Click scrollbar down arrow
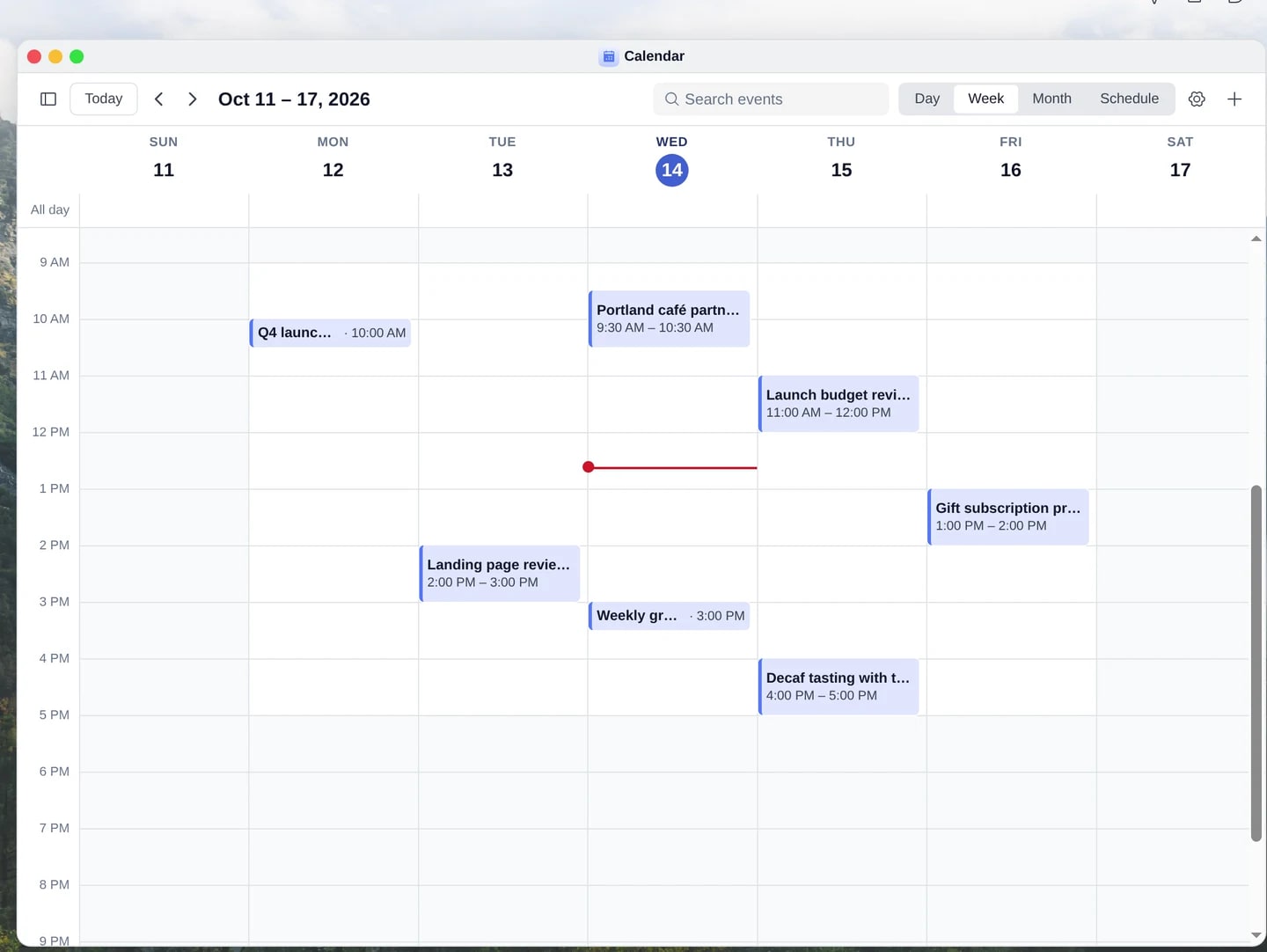The width and height of the screenshot is (1267, 952). [x=1256, y=935]
